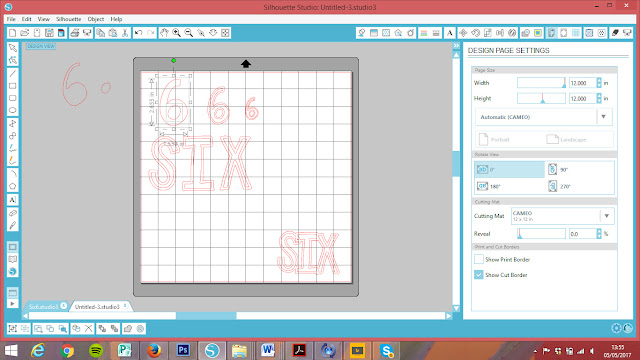Collapse the side panel with double chevron
The image size is (640, 360).
click(456, 46)
